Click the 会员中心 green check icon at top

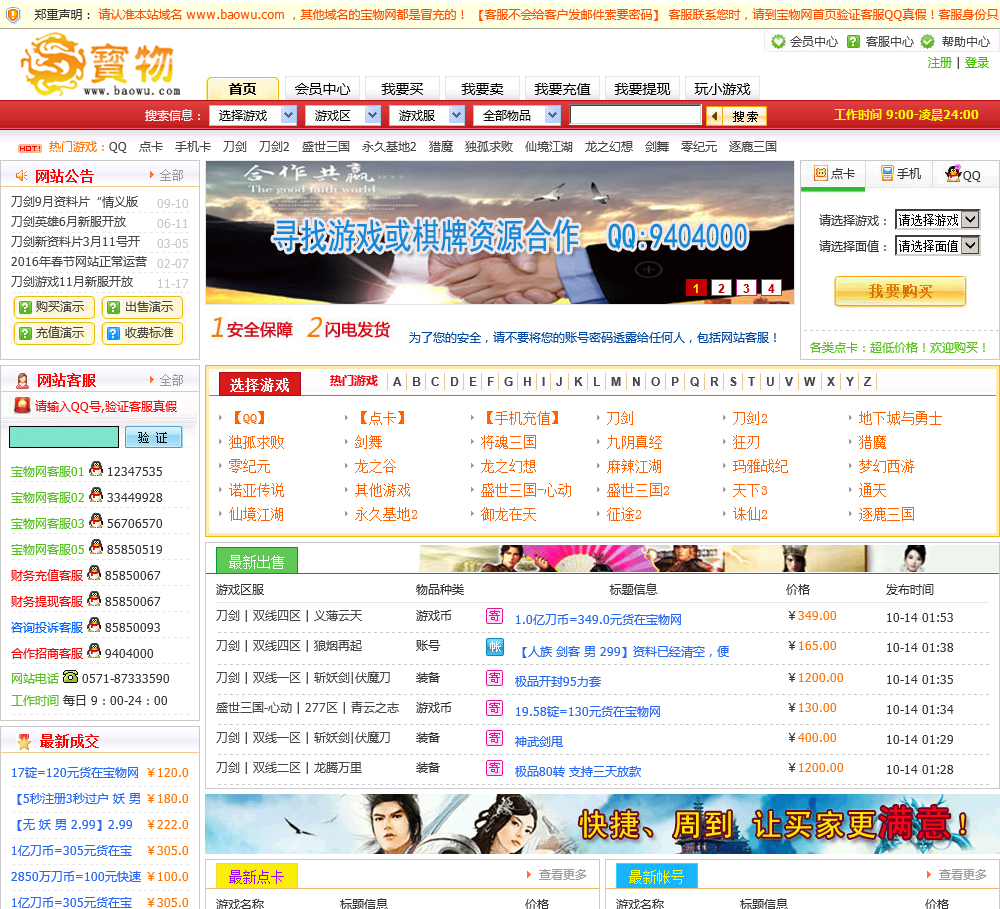click(778, 41)
